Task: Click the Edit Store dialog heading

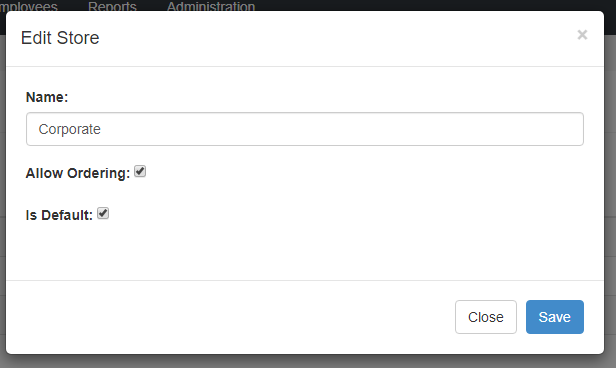Action: coord(60,38)
